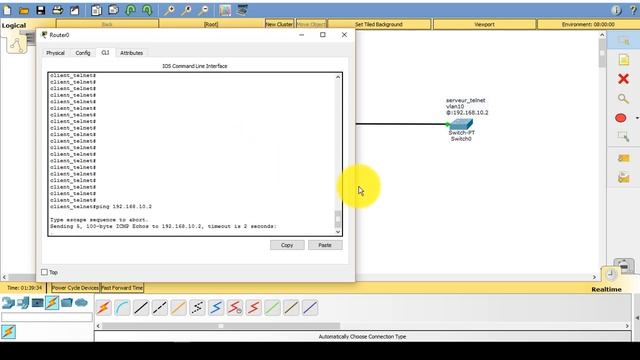The width and height of the screenshot is (640, 360).
Task: Pick blue Coaxial cable
Action: pyautogui.click(x=216, y=308)
